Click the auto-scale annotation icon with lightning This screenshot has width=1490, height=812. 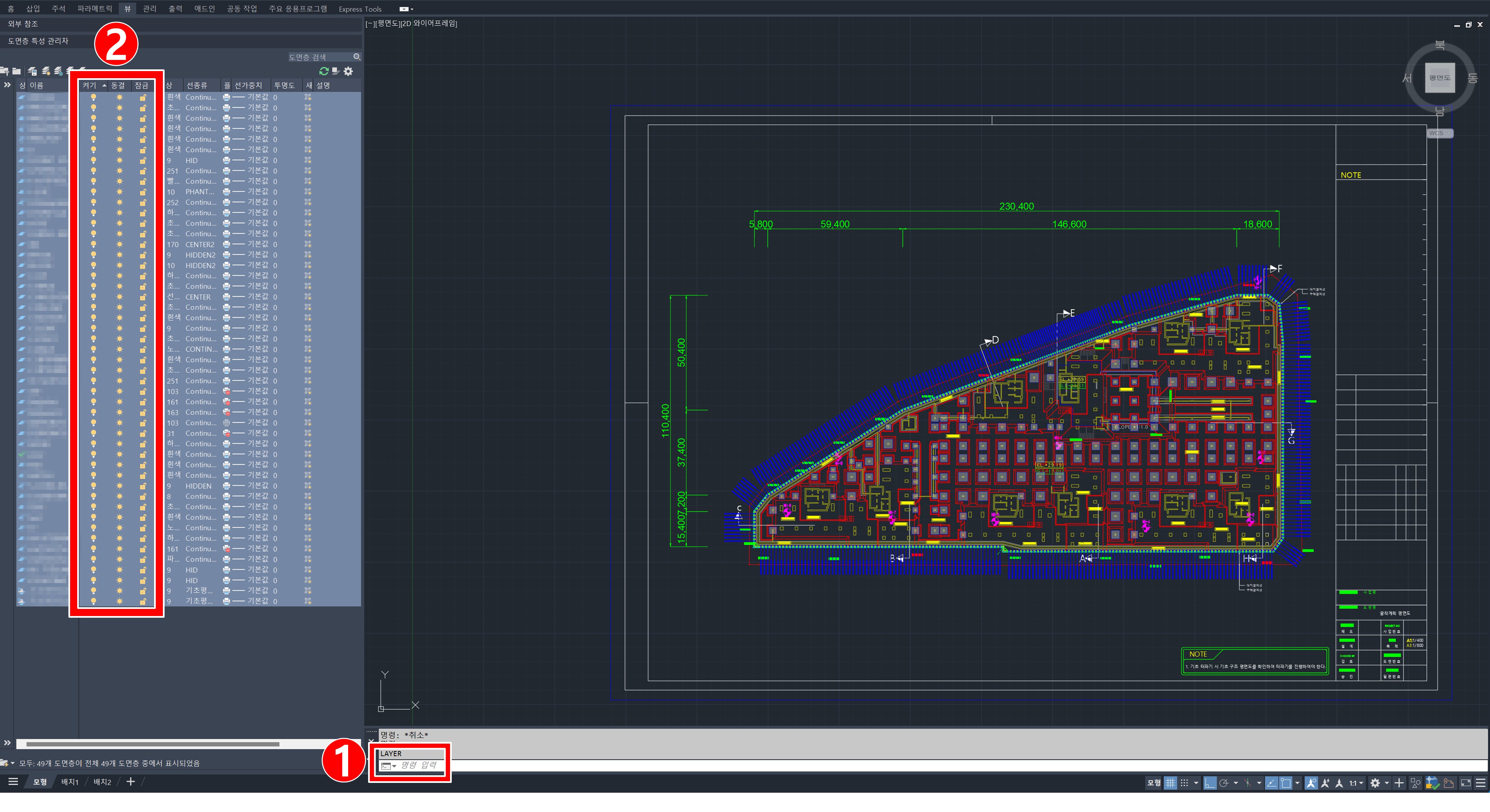1325,783
